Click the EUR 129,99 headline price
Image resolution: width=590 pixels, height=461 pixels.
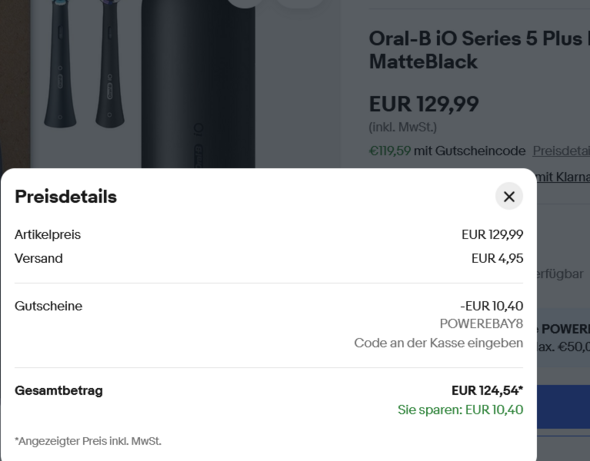[x=424, y=104]
